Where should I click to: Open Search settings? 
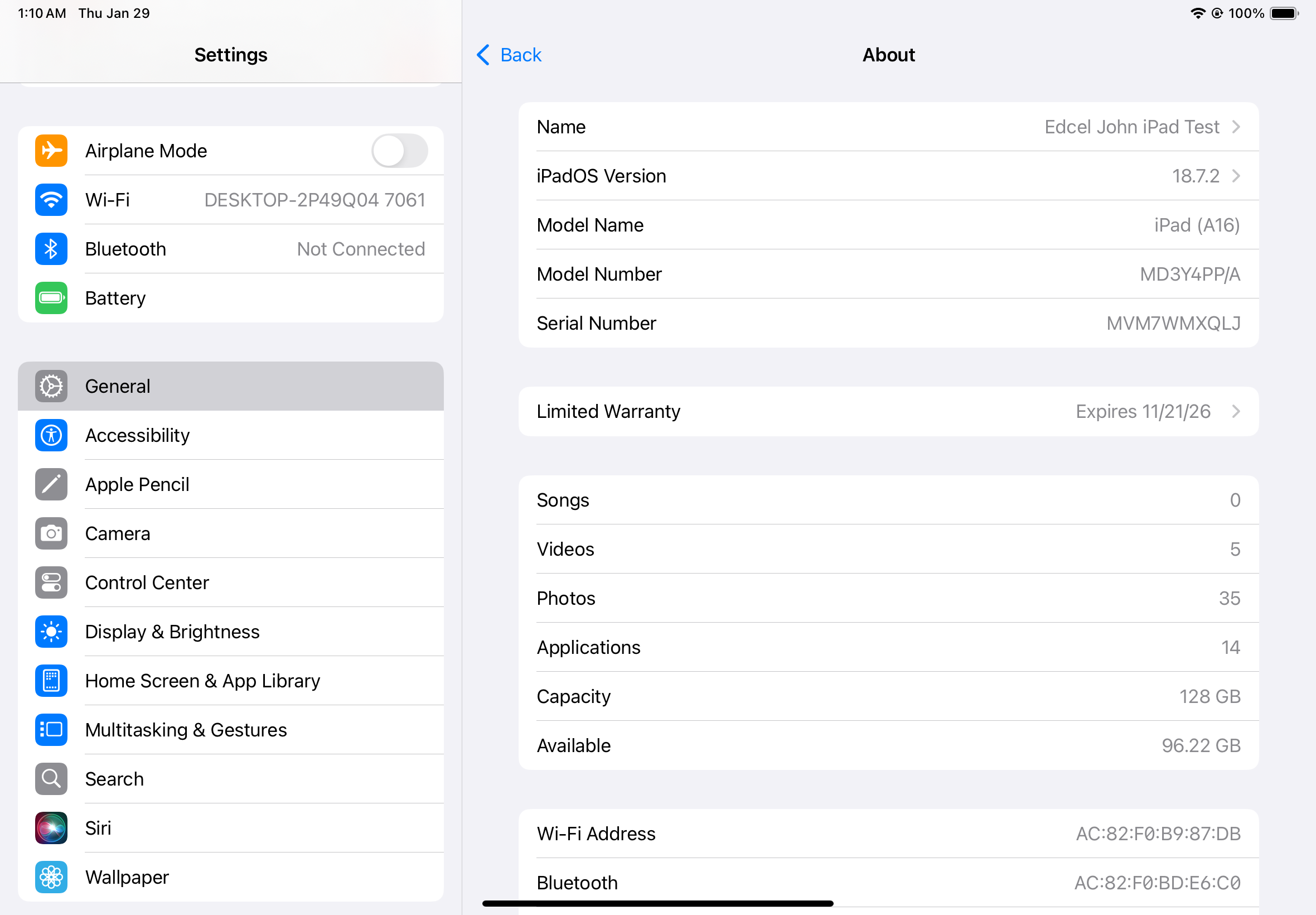click(x=231, y=779)
